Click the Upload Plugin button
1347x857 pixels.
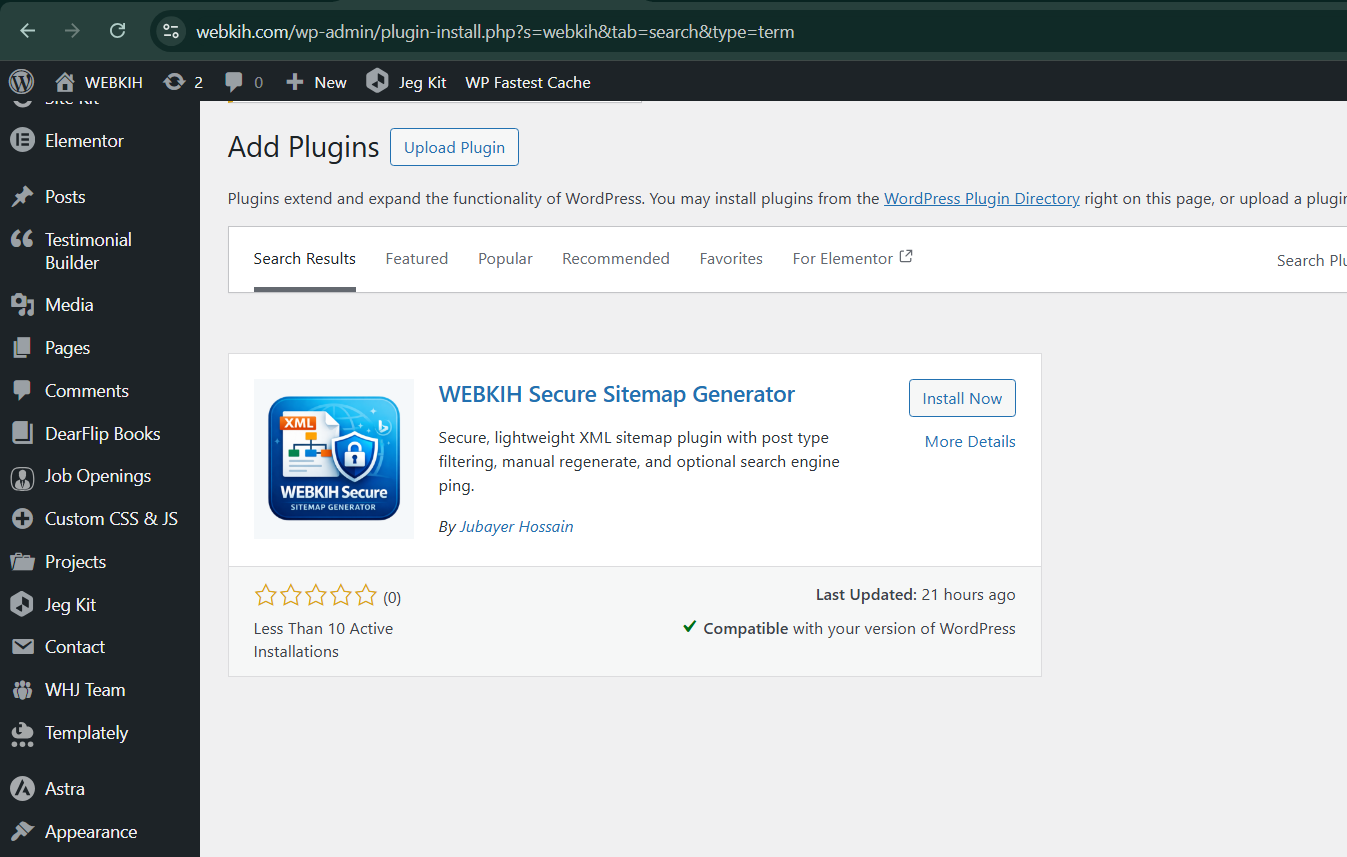(x=454, y=147)
